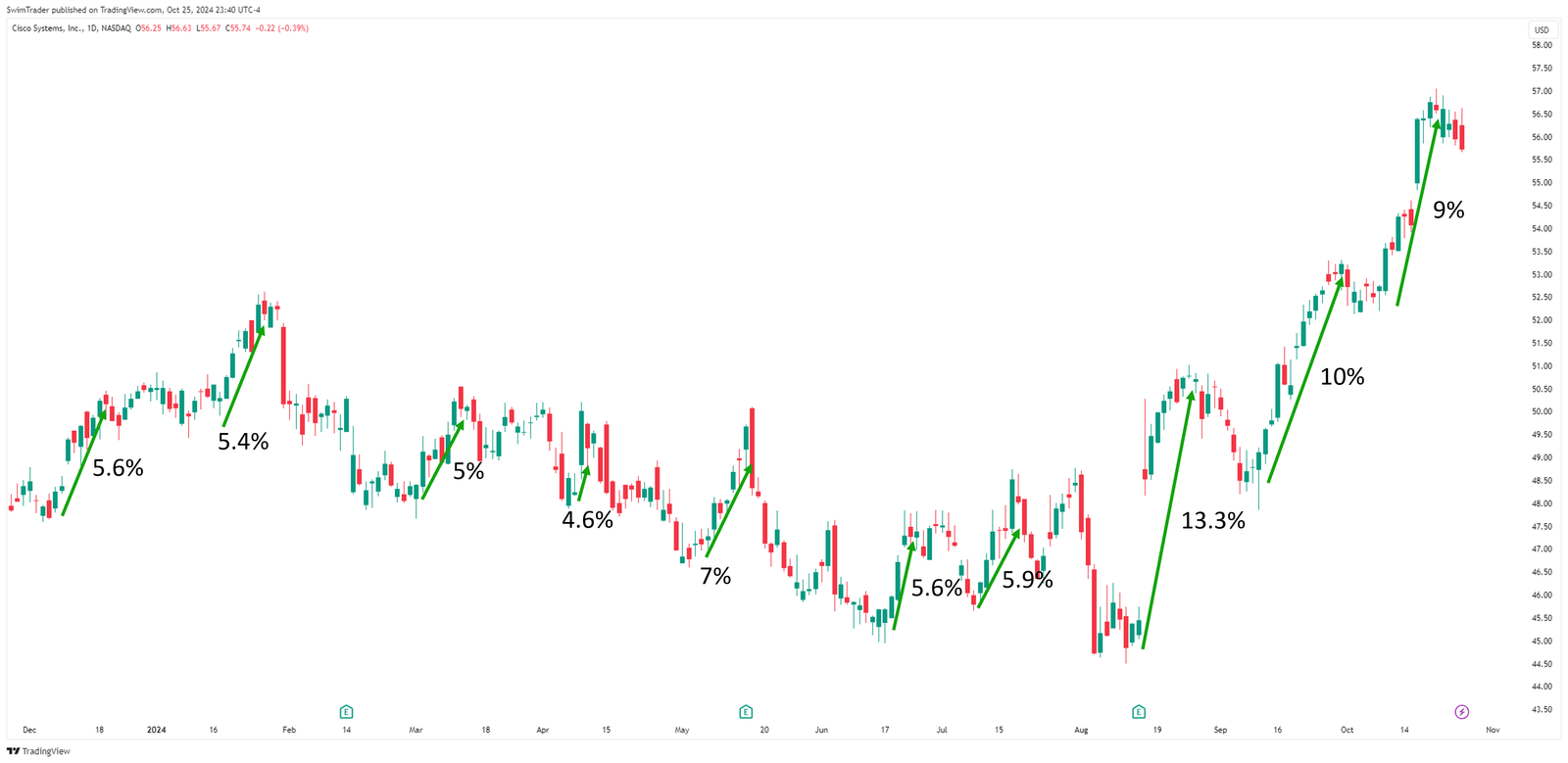Click the 45.00 price axis label
Image resolution: width=1568 pixels, height=763 pixels.
(x=1542, y=642)
